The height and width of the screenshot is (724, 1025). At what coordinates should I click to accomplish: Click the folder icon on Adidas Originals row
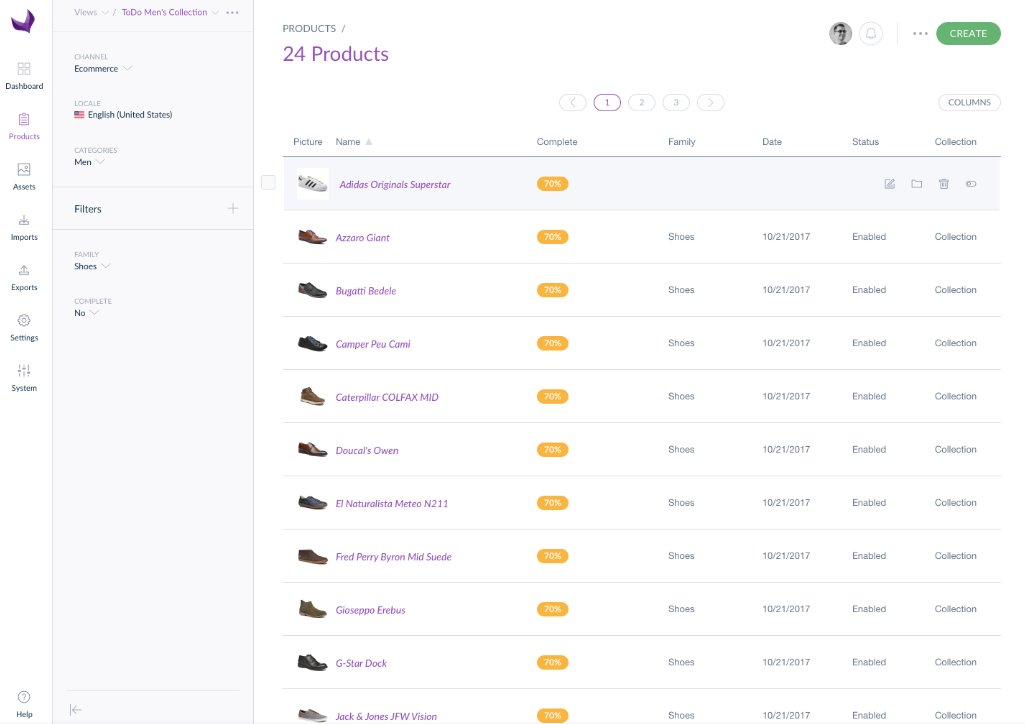[x=916, y=184]
